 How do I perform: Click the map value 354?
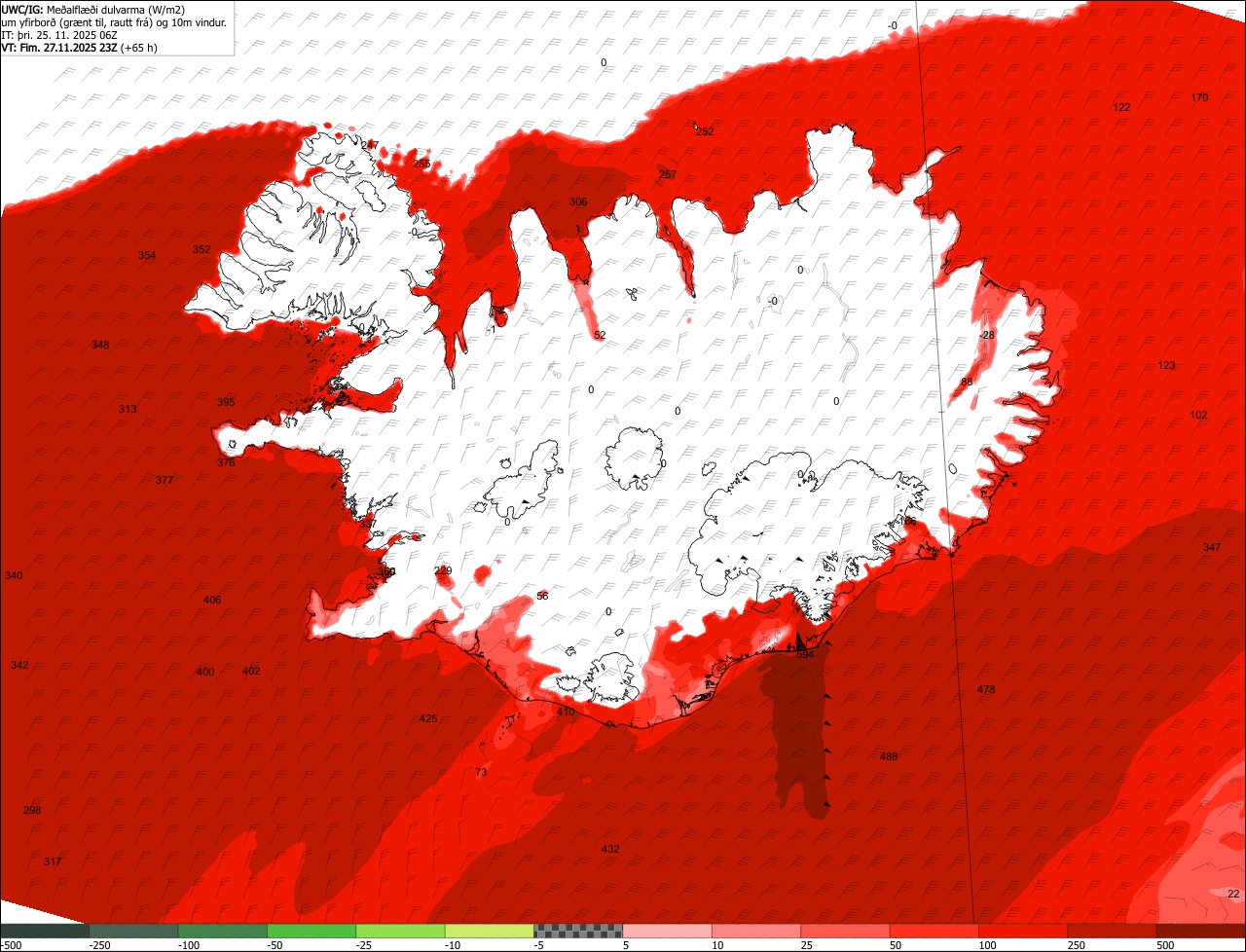tap(147, 255)
